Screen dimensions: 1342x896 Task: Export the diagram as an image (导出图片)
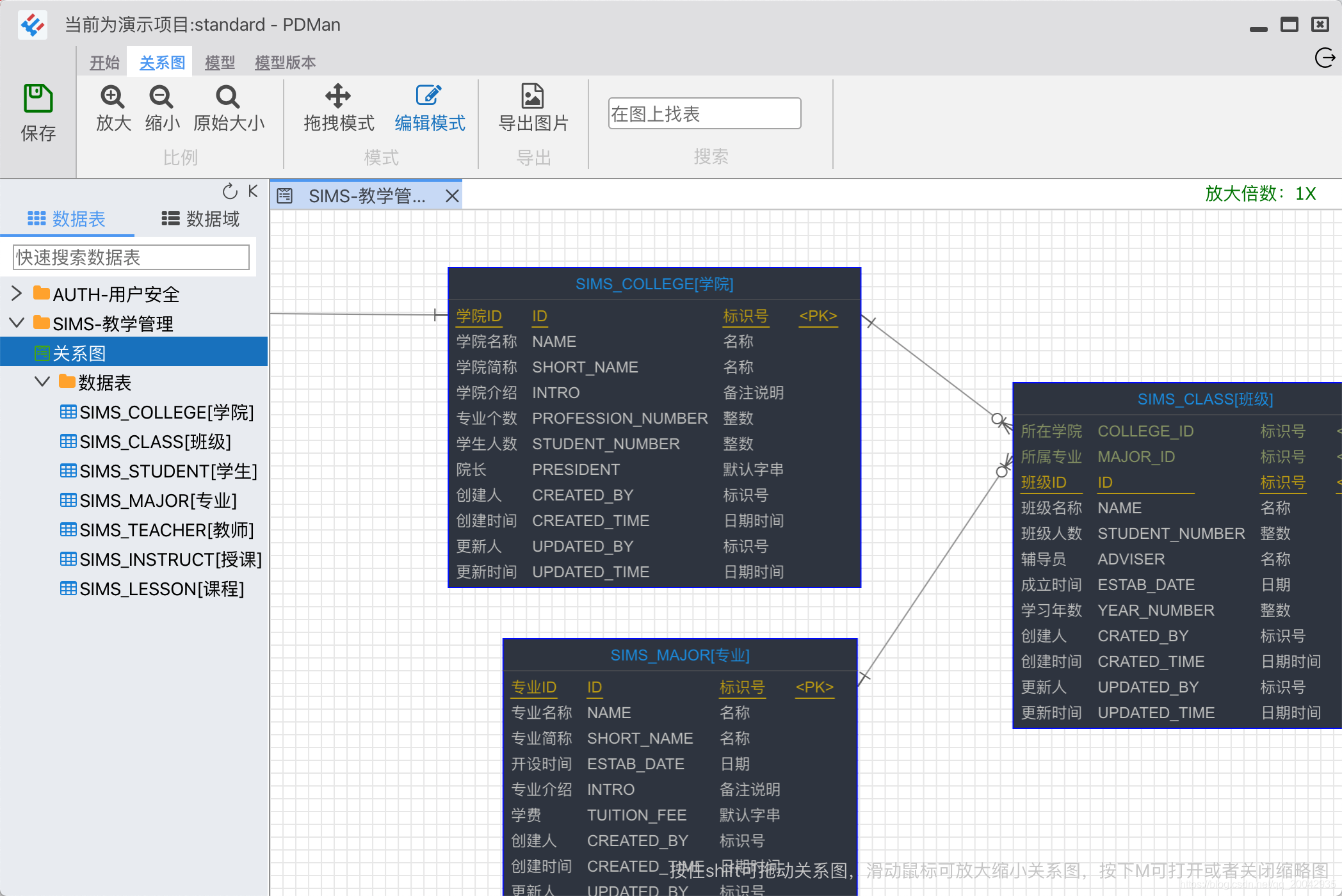click(532, 97)
